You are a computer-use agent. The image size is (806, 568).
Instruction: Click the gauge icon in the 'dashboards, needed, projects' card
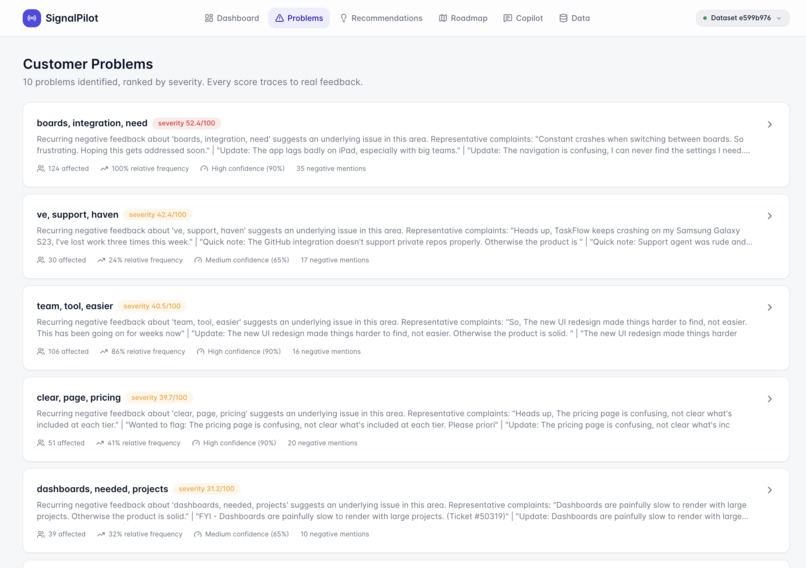pos(198,535)
